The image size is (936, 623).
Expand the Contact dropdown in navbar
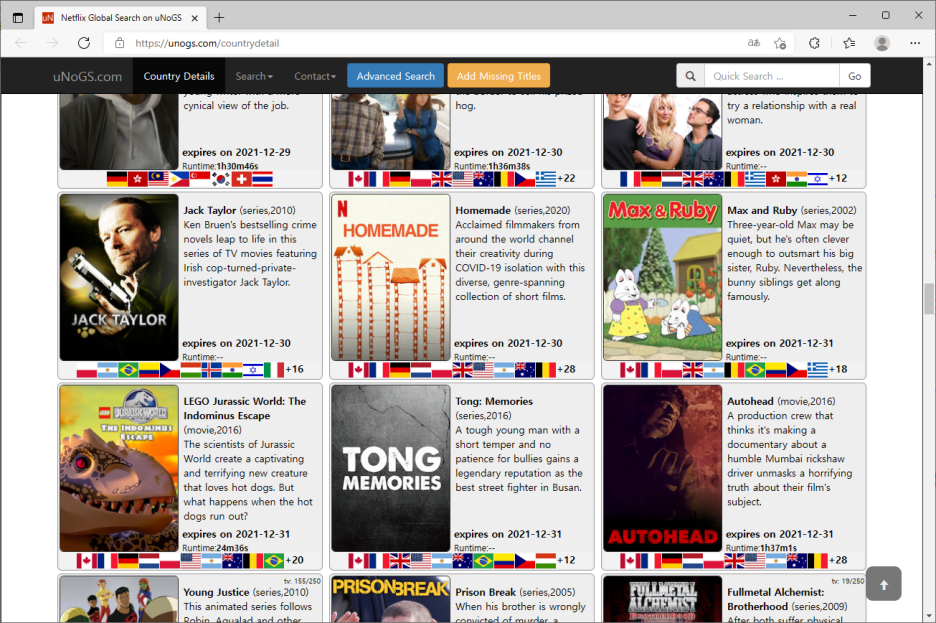[315, 76]
